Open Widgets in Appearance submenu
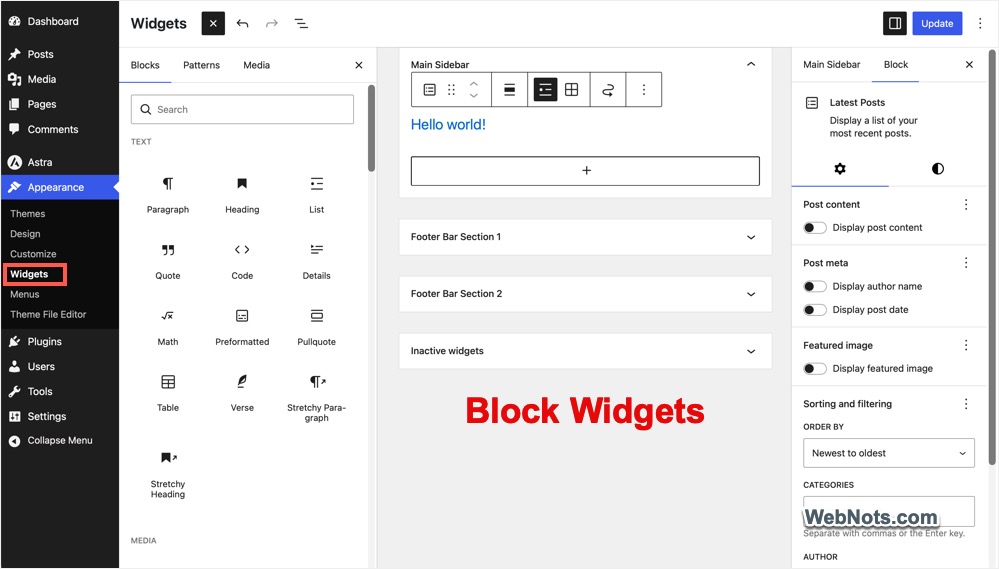Image resolution: width=999 pixels, height=569 pixels. point(29,274)
